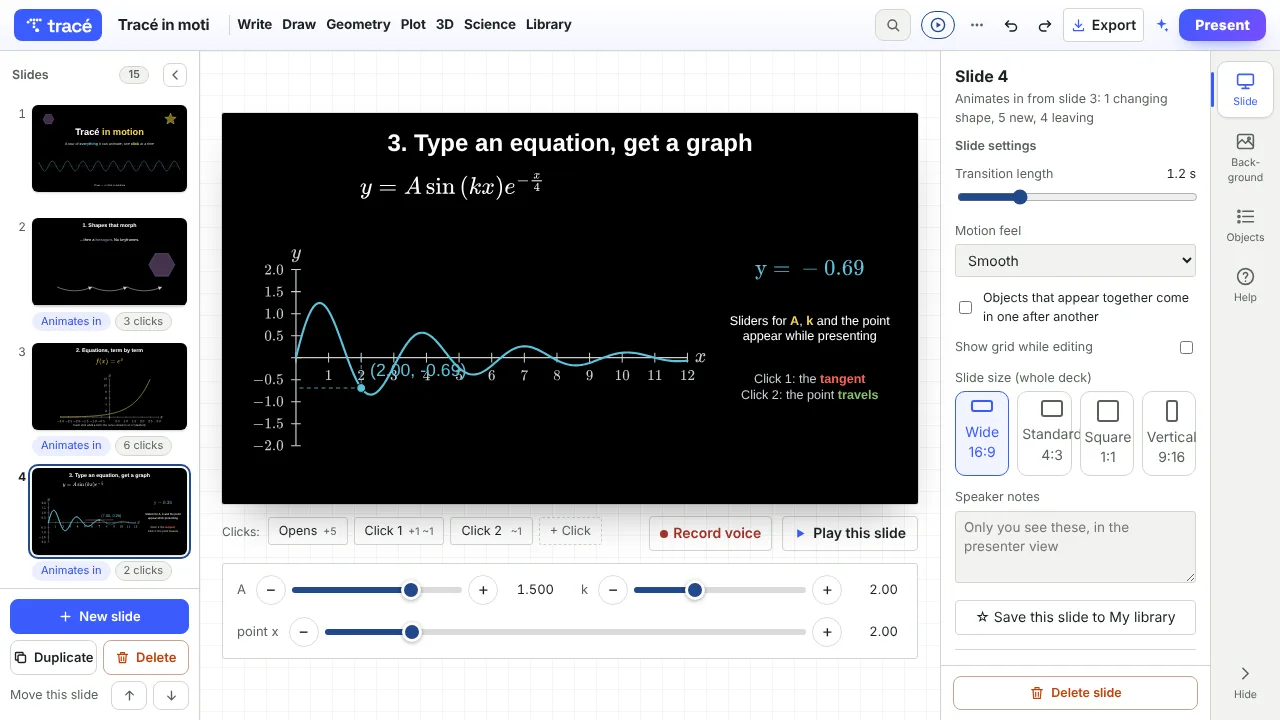Increase k value with plus button

click(827, 590)
